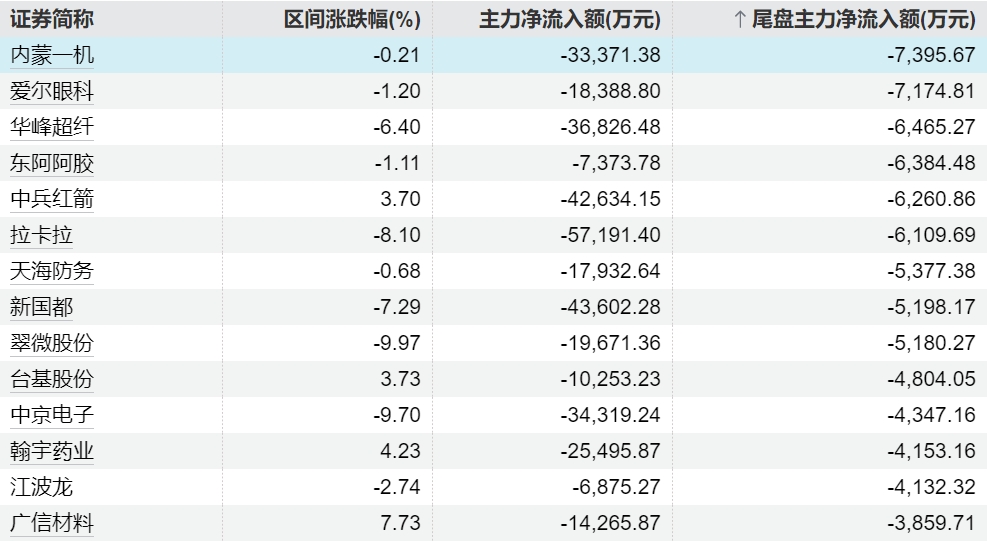Sort by 区间涨跌幅(%) column header
Viewport: 987px width, 541px height.
pyautogui.click(x=352, y=20)
